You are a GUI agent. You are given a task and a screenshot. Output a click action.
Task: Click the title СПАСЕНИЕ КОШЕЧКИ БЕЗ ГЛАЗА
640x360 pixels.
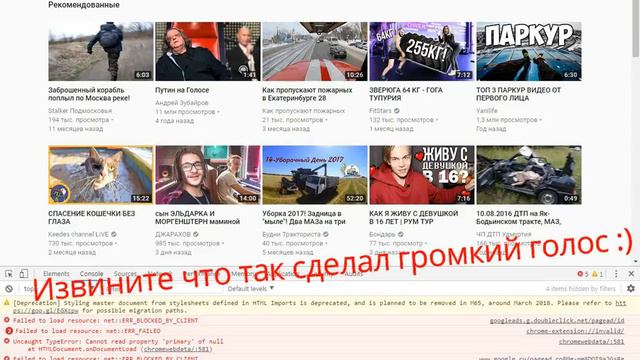pyautogui.click(x=91, y=218)
